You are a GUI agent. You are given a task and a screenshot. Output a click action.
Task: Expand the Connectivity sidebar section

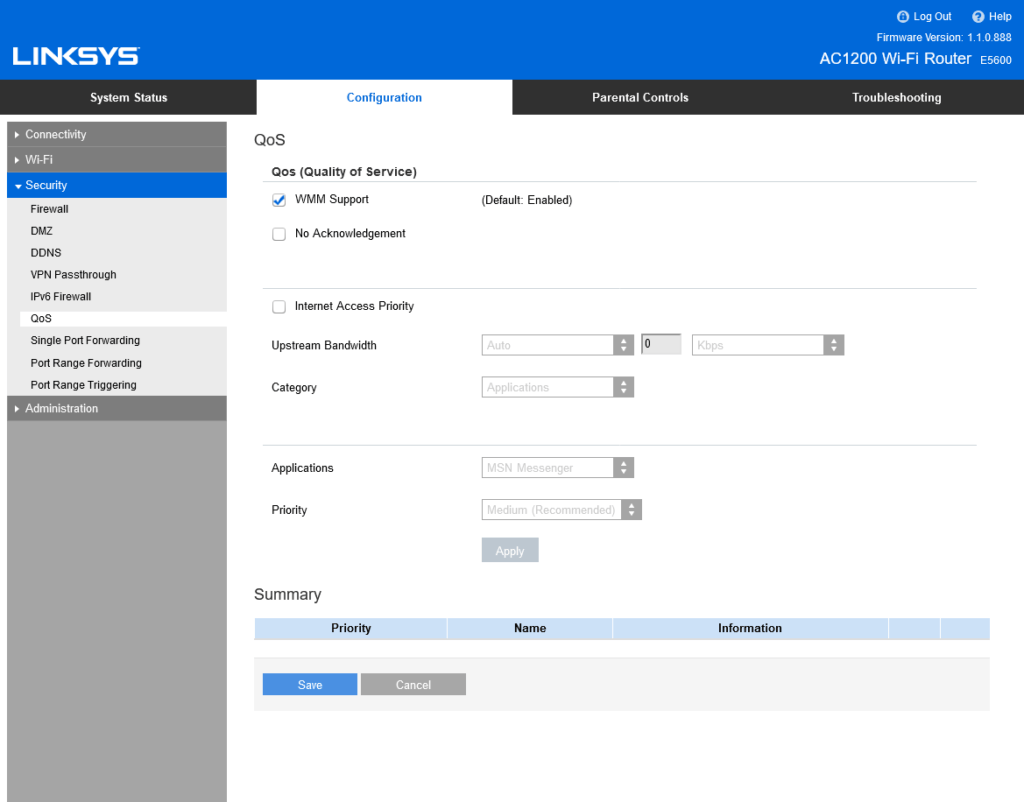click(117, 134)
